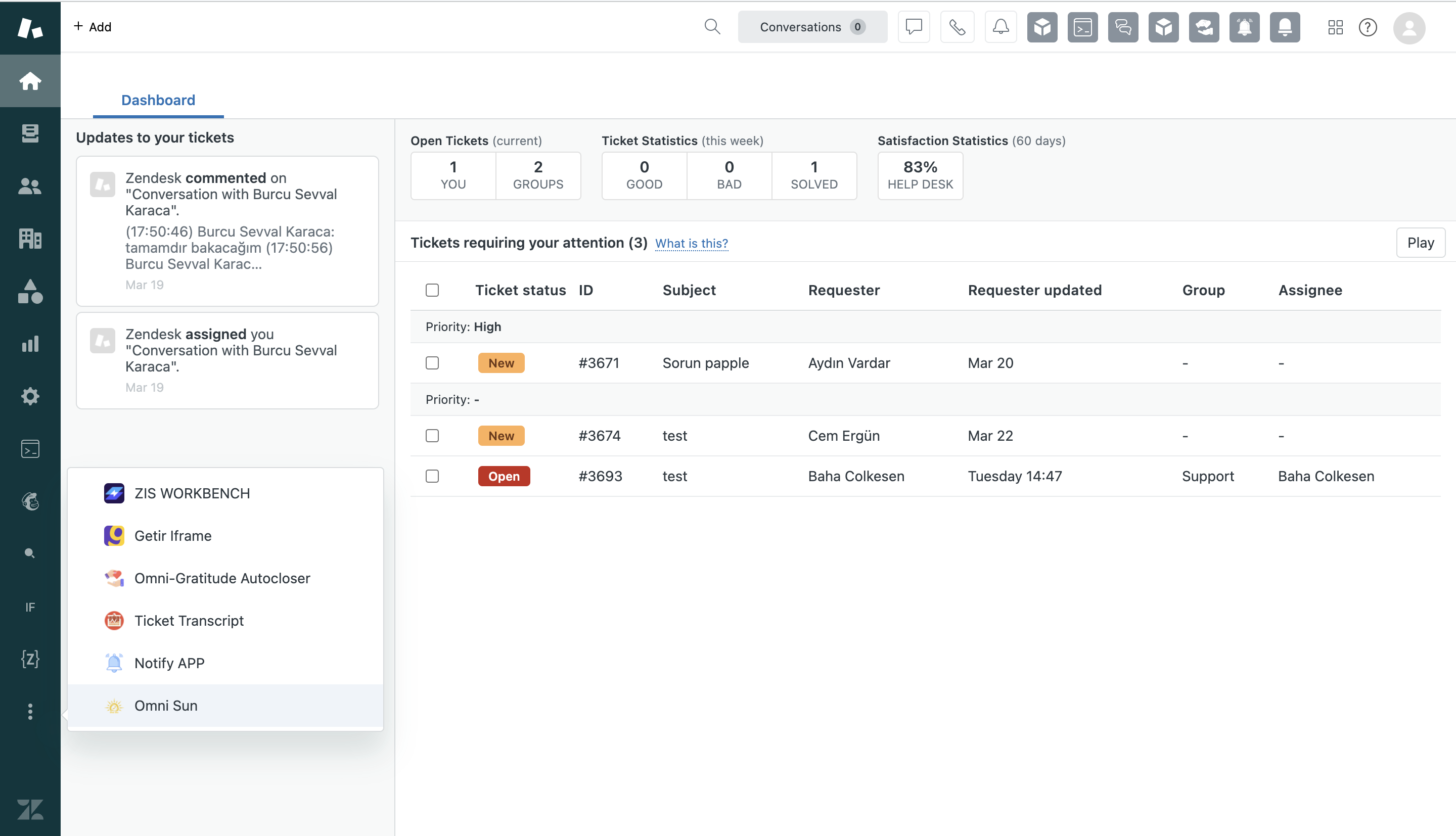The height and width of the screenshot is (836, 1456).
Task: Click the + Add button
Action: click(x=93, y=27)
